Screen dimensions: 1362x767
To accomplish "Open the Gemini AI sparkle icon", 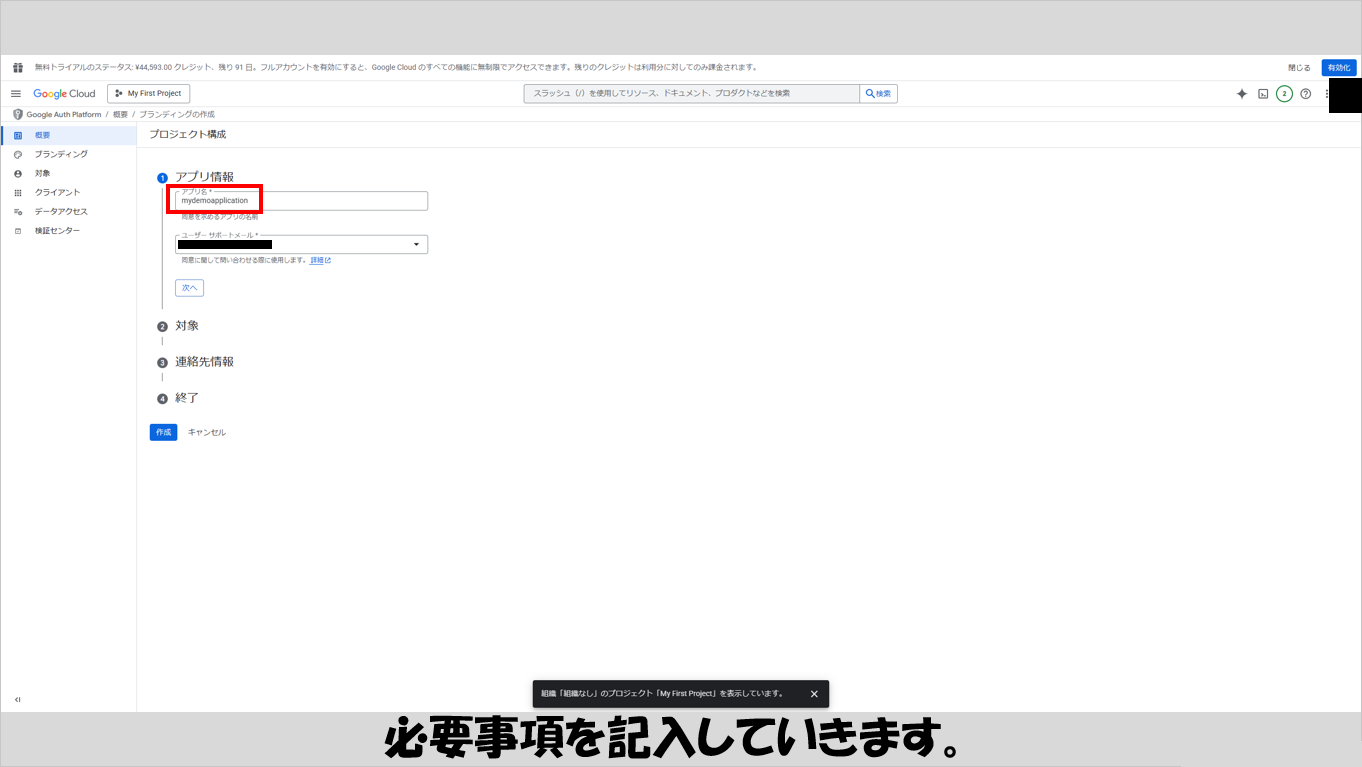I will tap(1241, 94).
